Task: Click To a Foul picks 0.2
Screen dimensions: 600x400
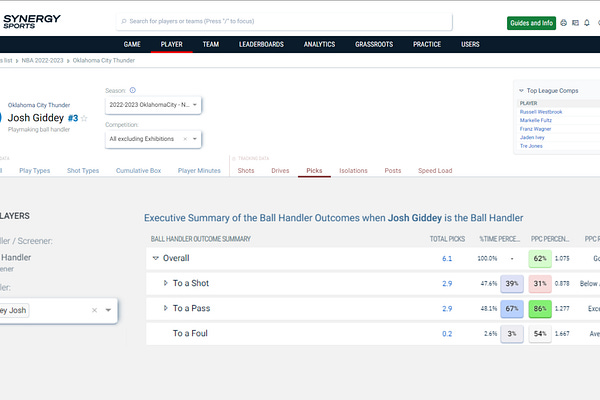Action: tap(447, 334)
